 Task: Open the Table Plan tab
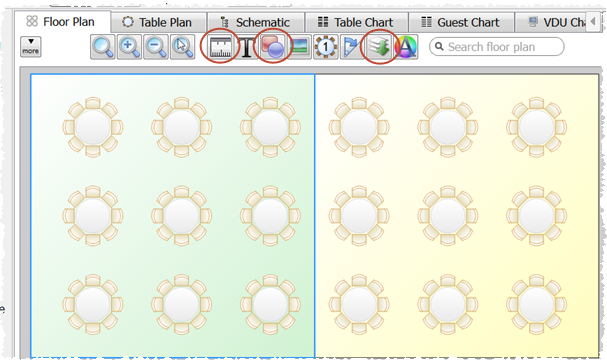point(158,22)
